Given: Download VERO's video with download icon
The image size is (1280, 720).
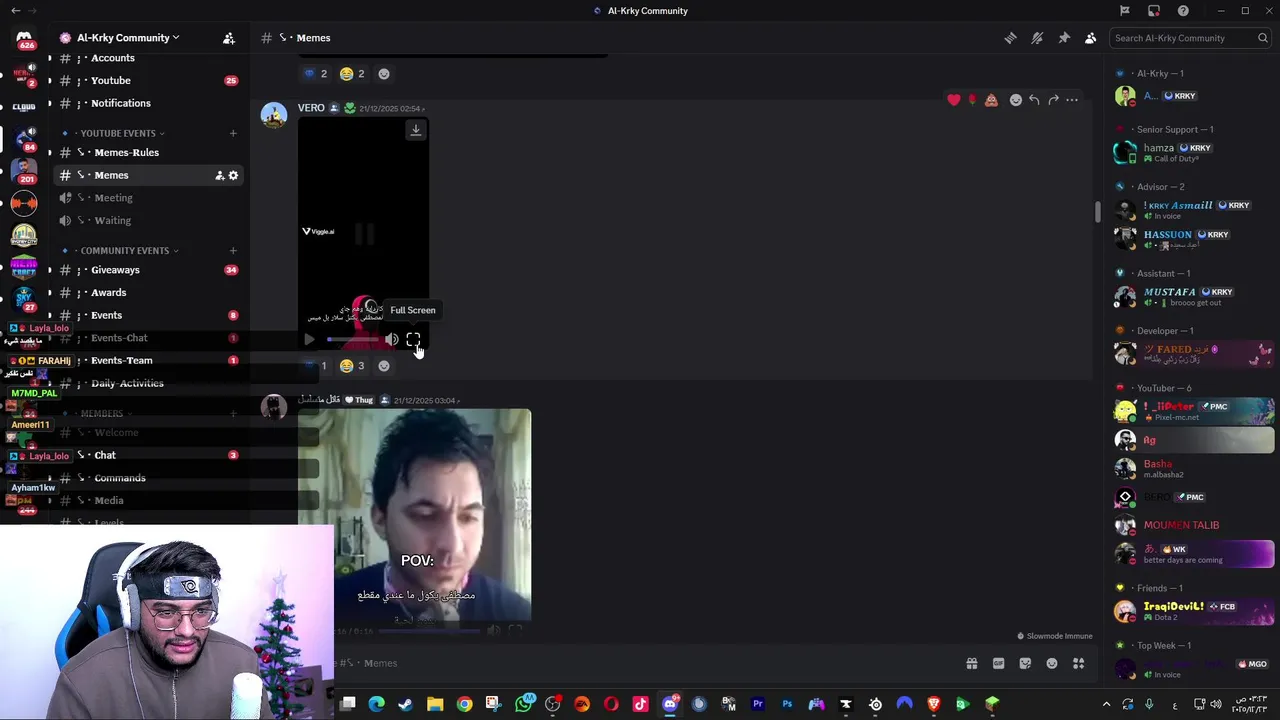Looking at the screenshot, I should [415, 129].
